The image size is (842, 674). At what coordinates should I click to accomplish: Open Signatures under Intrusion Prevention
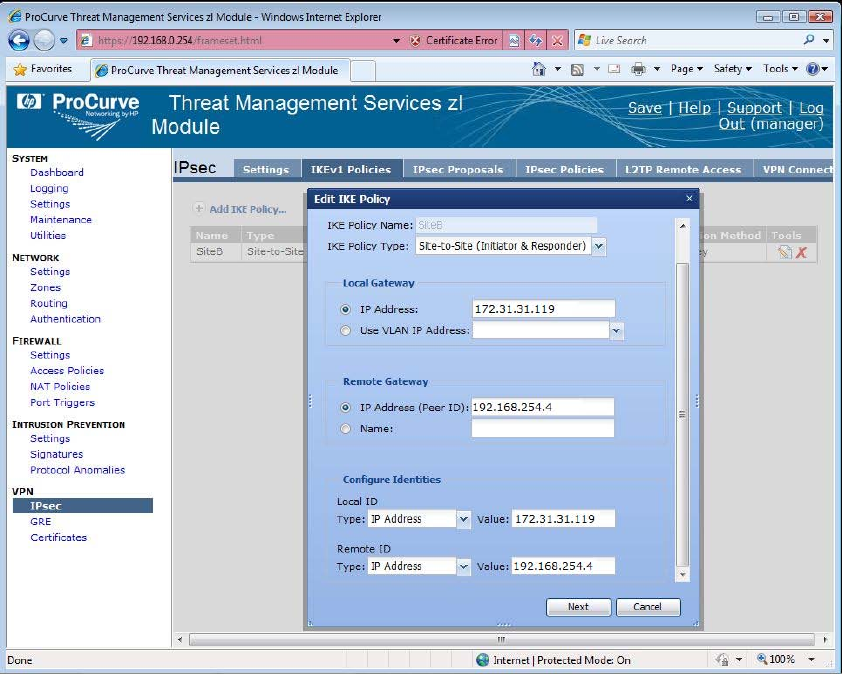pyautogui.click(x=56, y=454)
